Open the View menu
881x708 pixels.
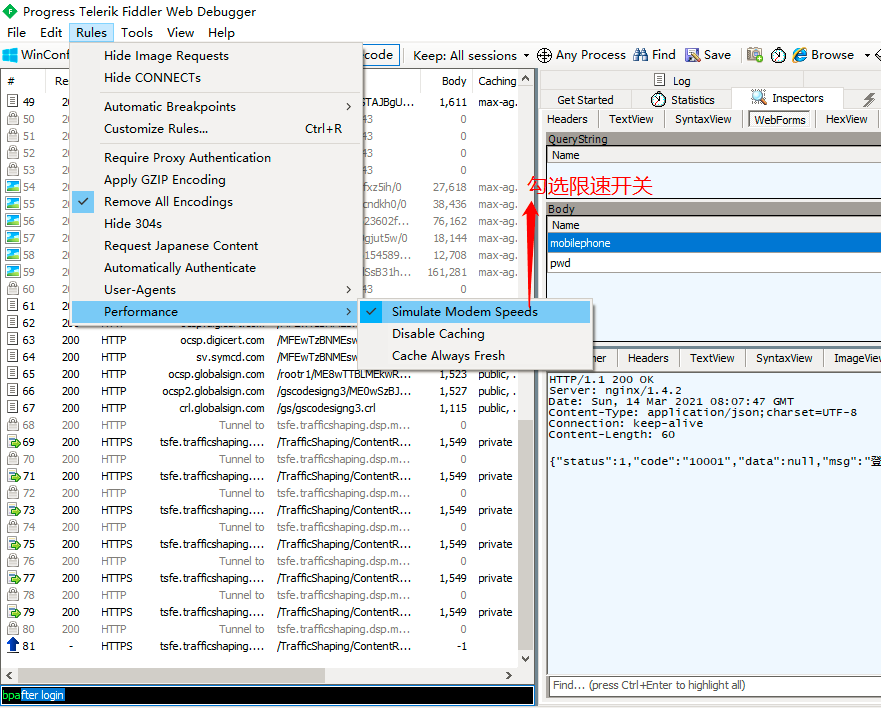pos(180,33)
